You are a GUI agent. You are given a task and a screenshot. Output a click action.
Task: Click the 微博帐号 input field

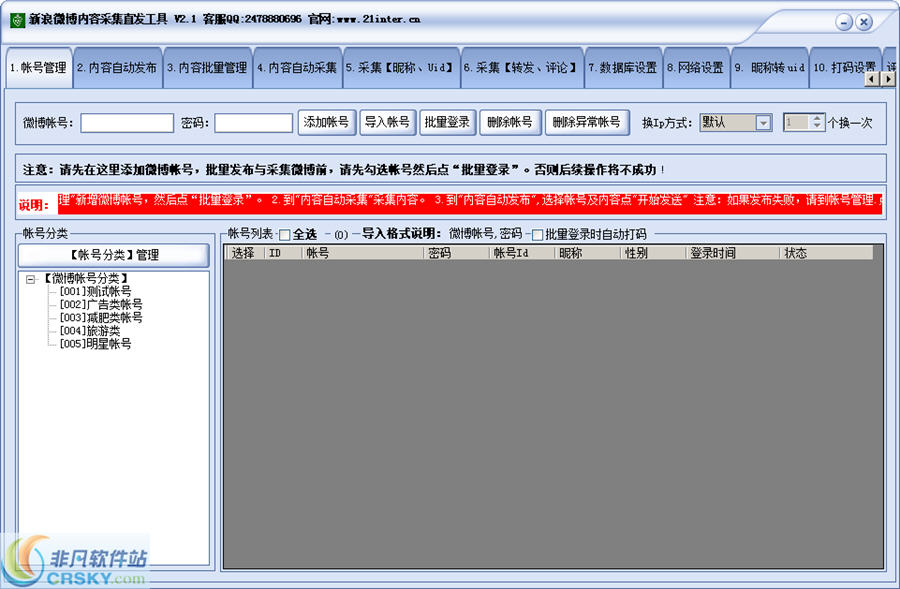(x=127, y=122)
